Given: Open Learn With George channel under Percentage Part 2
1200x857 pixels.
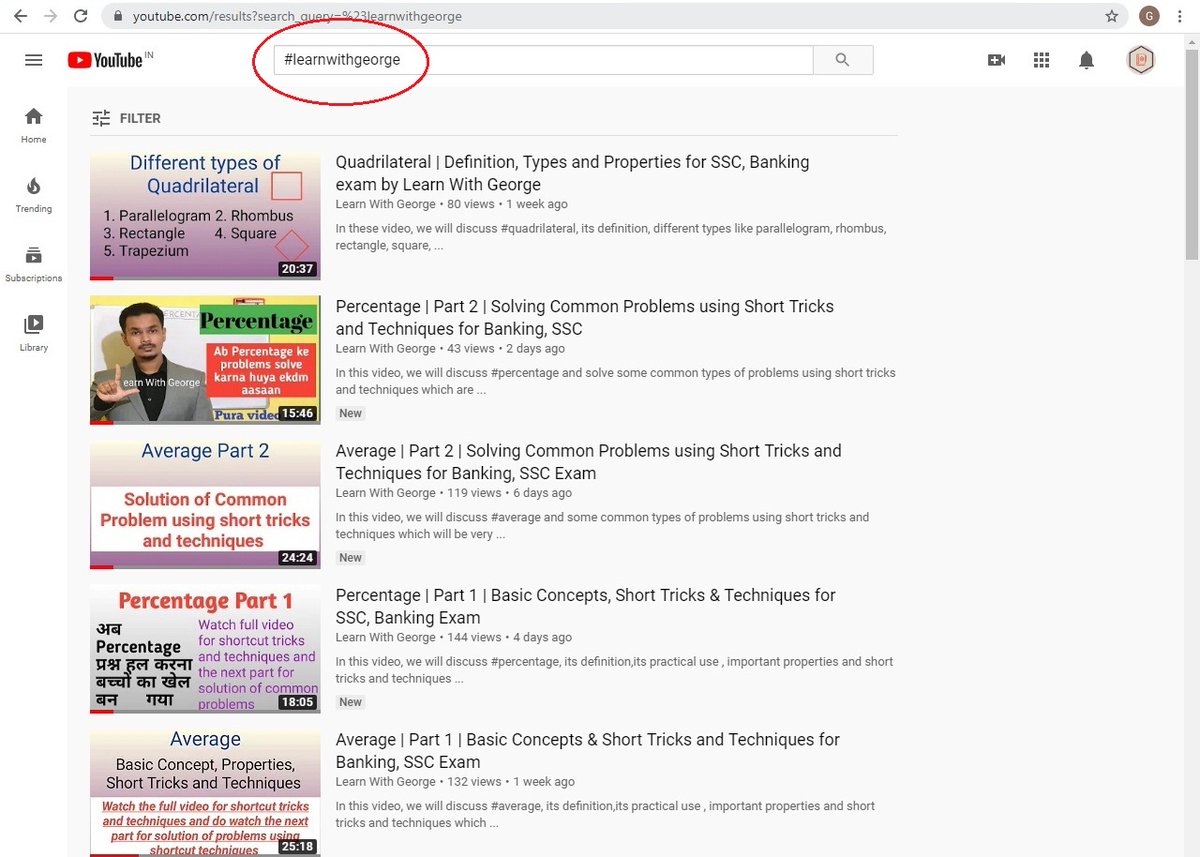Looking at the screenshot, I should point(386,349).
